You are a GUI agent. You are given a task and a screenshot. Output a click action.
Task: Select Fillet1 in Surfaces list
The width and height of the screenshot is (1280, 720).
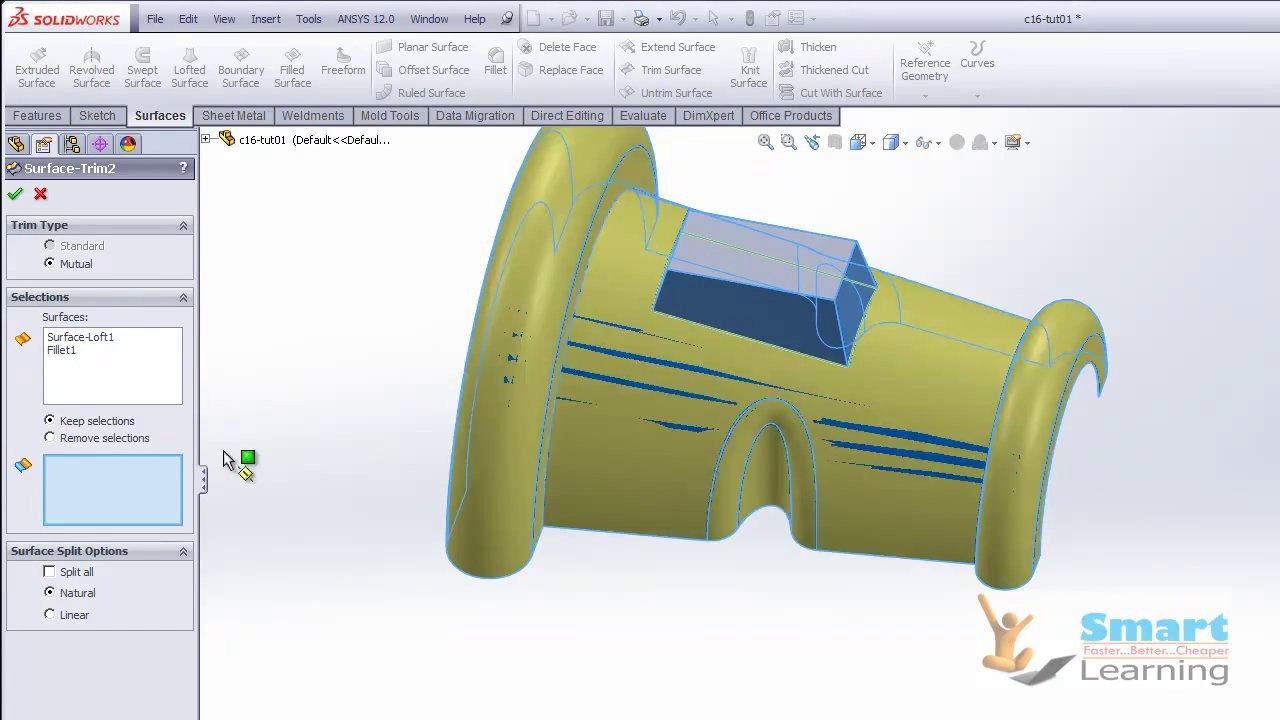tap(61, 350)
